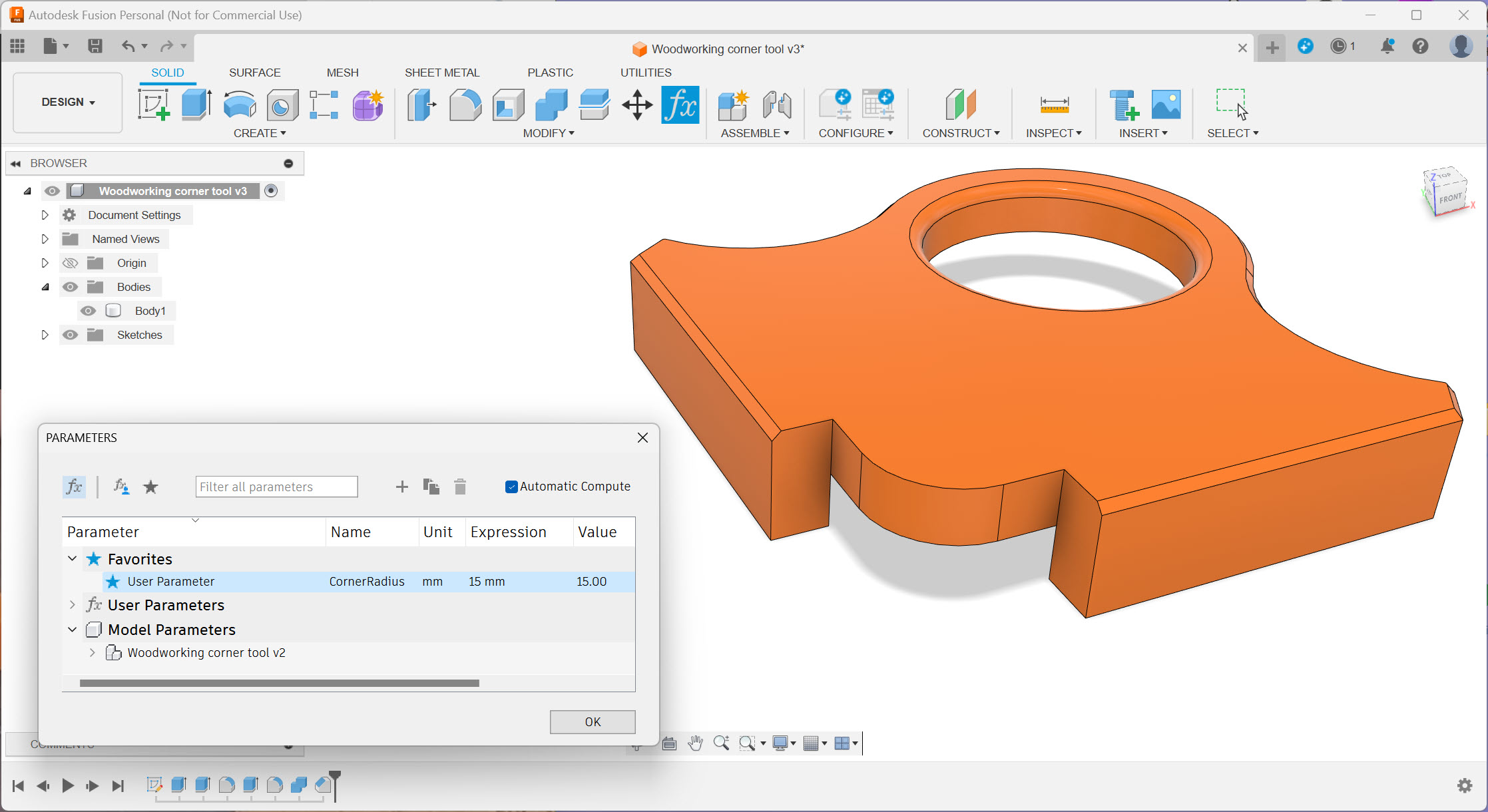Save the design from quick access toolbar
This screenshot has width=1488, height=812.
[95, 46]
